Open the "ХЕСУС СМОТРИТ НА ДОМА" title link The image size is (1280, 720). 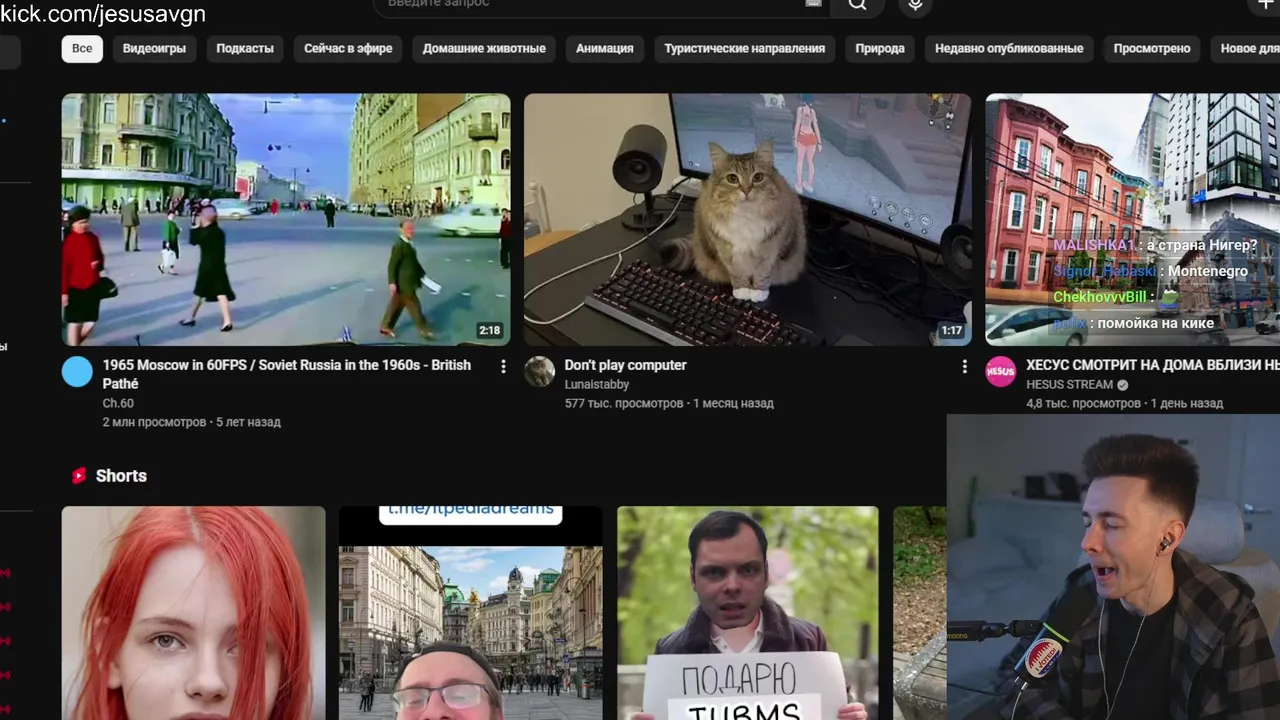(x=1152, y=365)
